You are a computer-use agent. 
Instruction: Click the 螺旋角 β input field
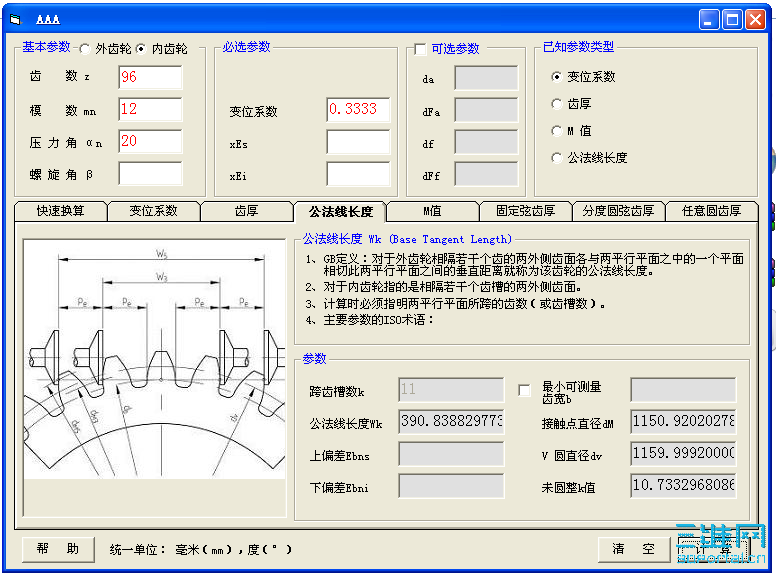click(x=150, y=174)
